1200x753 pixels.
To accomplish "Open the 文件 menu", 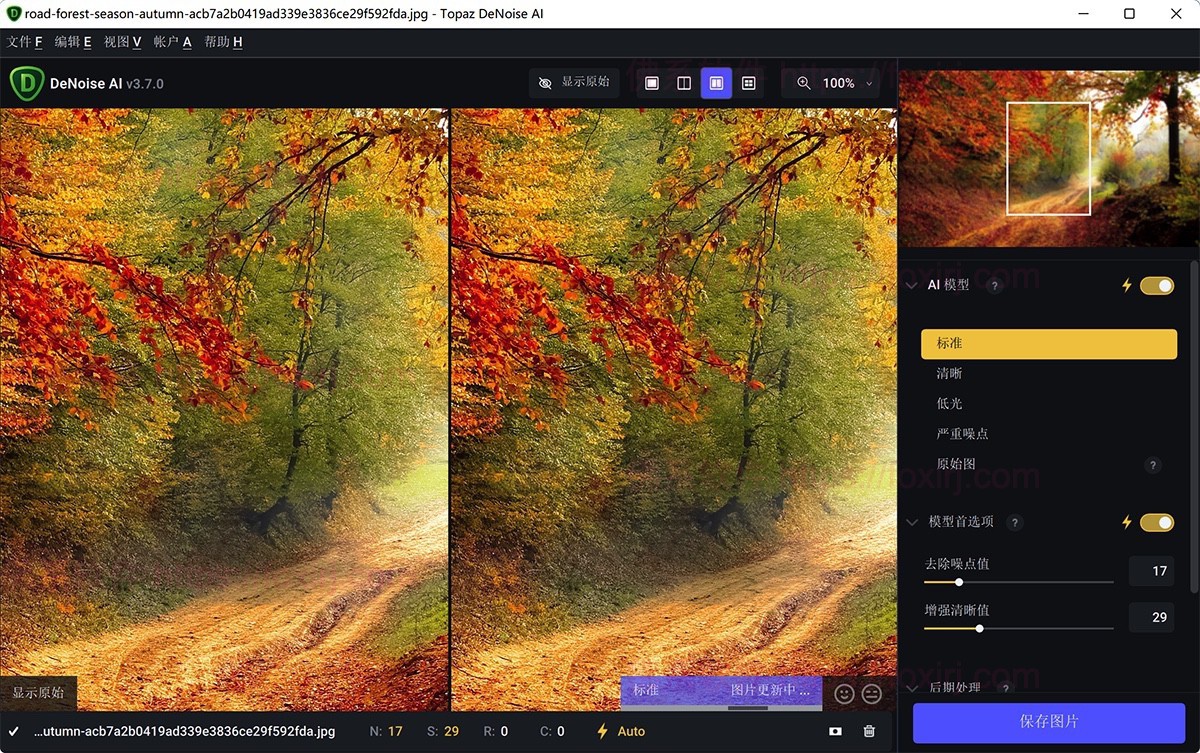I will tap(25, 42).
